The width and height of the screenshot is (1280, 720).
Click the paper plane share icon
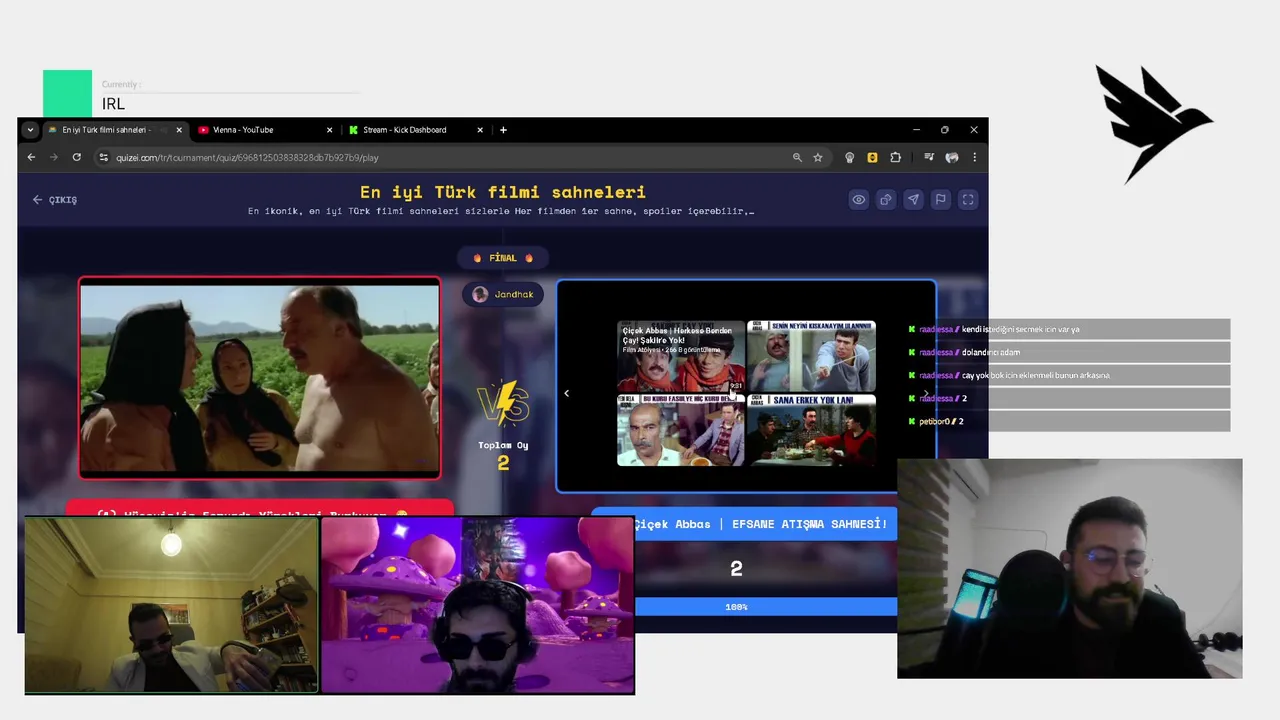pyautogui.click(x=913, y=200)
